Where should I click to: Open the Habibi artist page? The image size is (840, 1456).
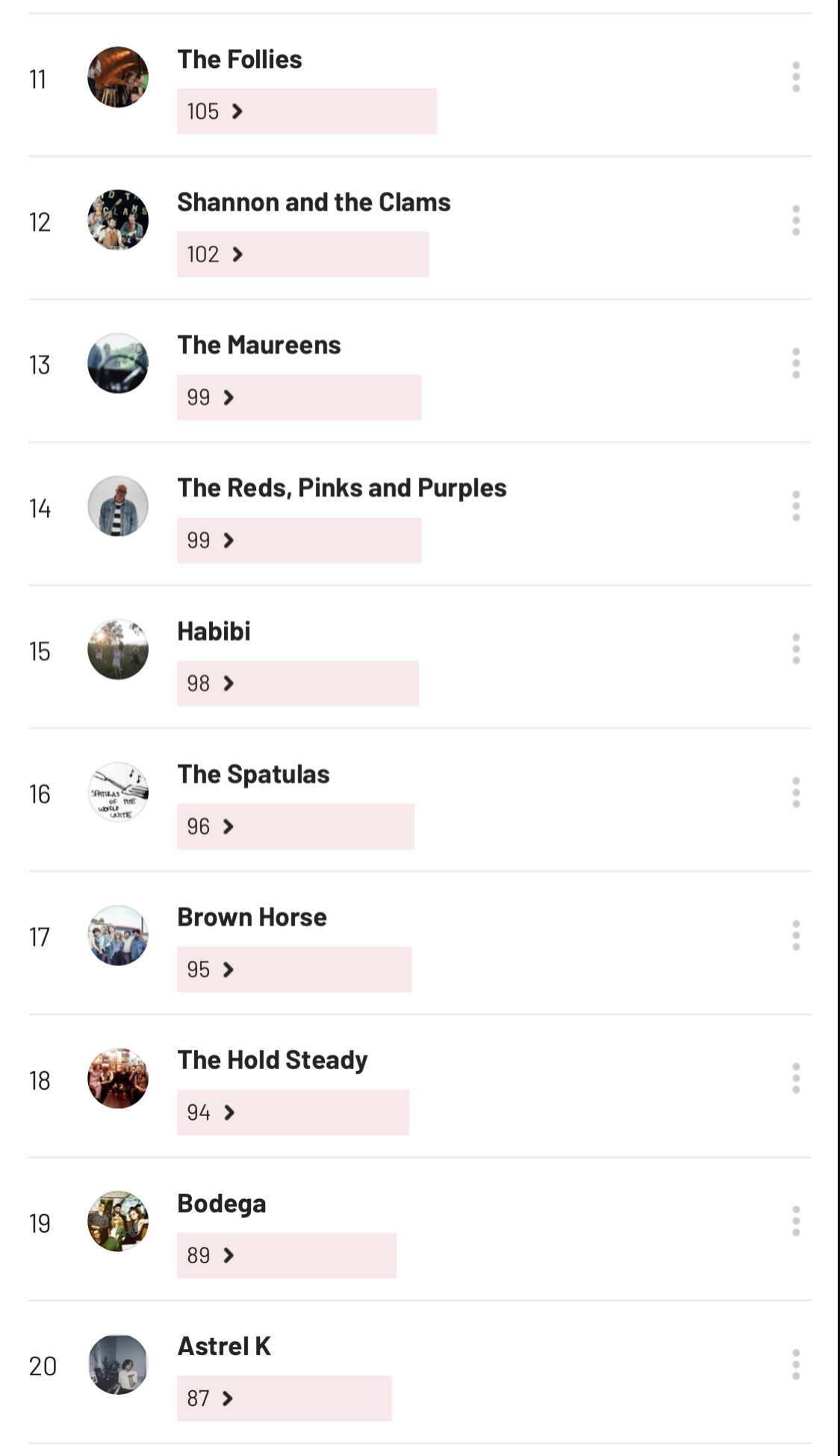[214, 631]
